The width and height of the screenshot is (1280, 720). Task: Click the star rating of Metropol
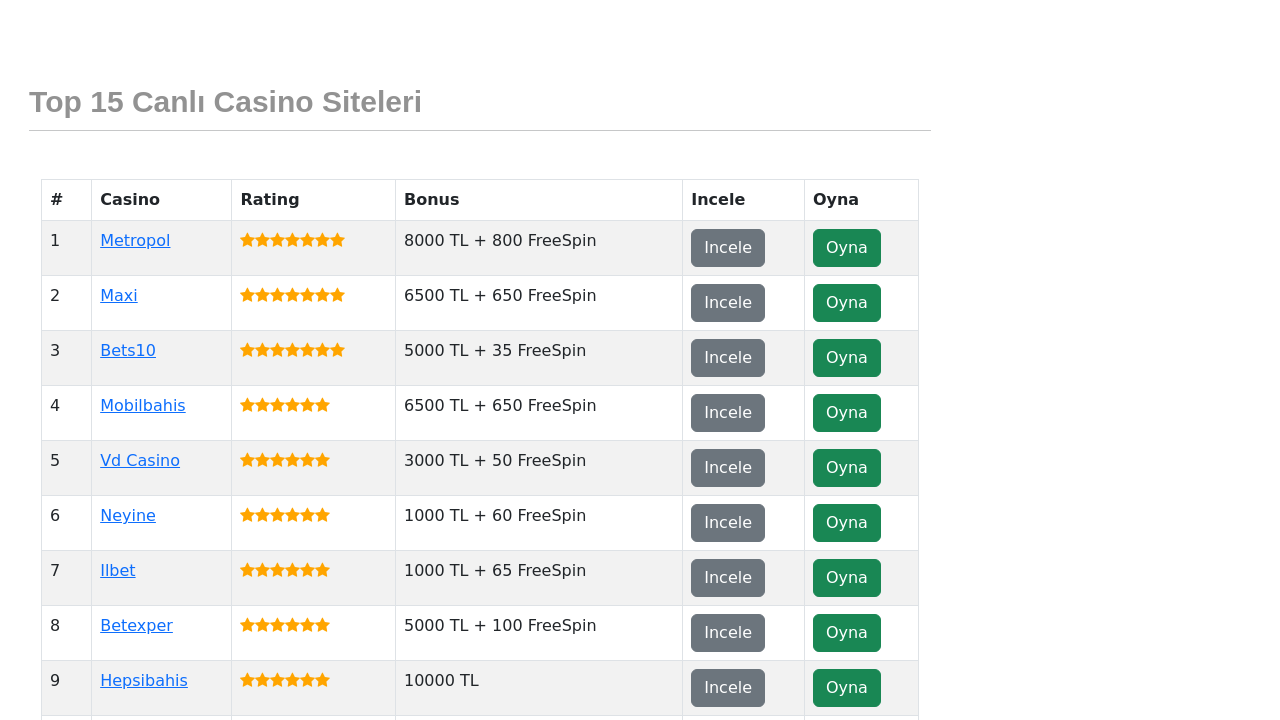pyautogui.click(x=292, y=240)
